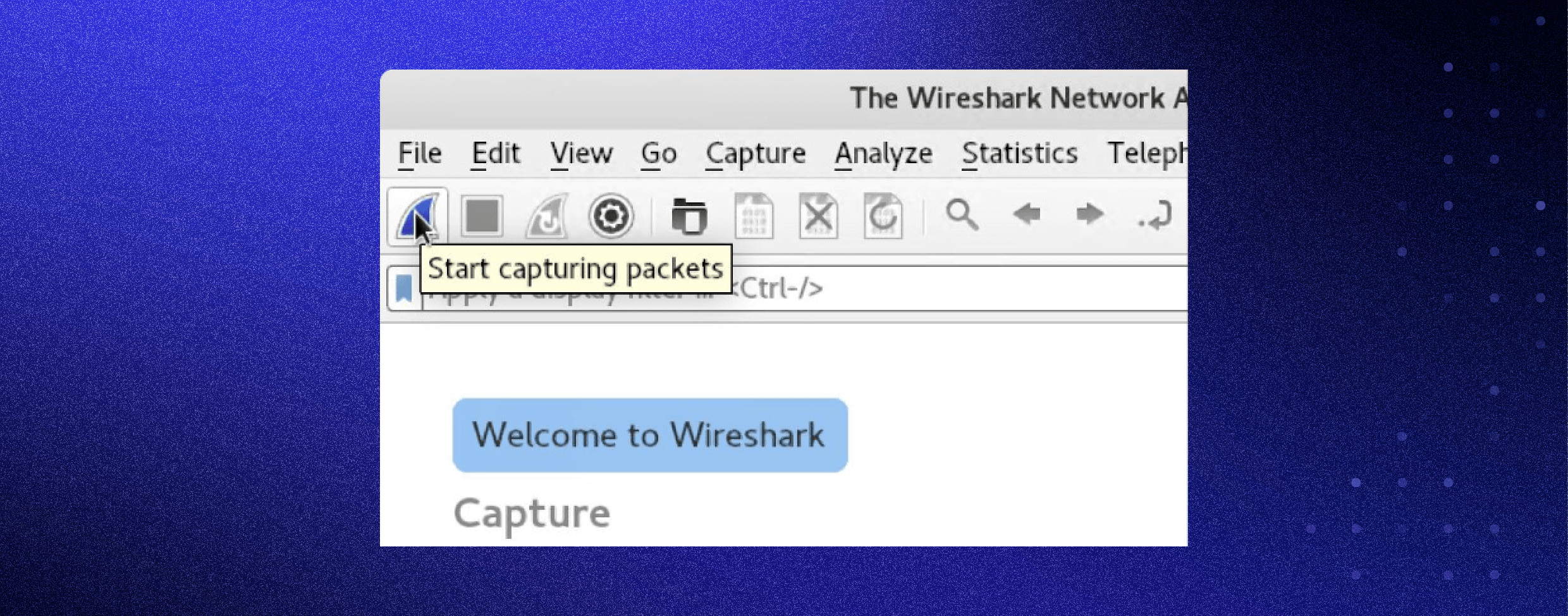The height and width of the screenshot is (616, 1568).
Task: Save this capture file icon
Action: (754, 216)
